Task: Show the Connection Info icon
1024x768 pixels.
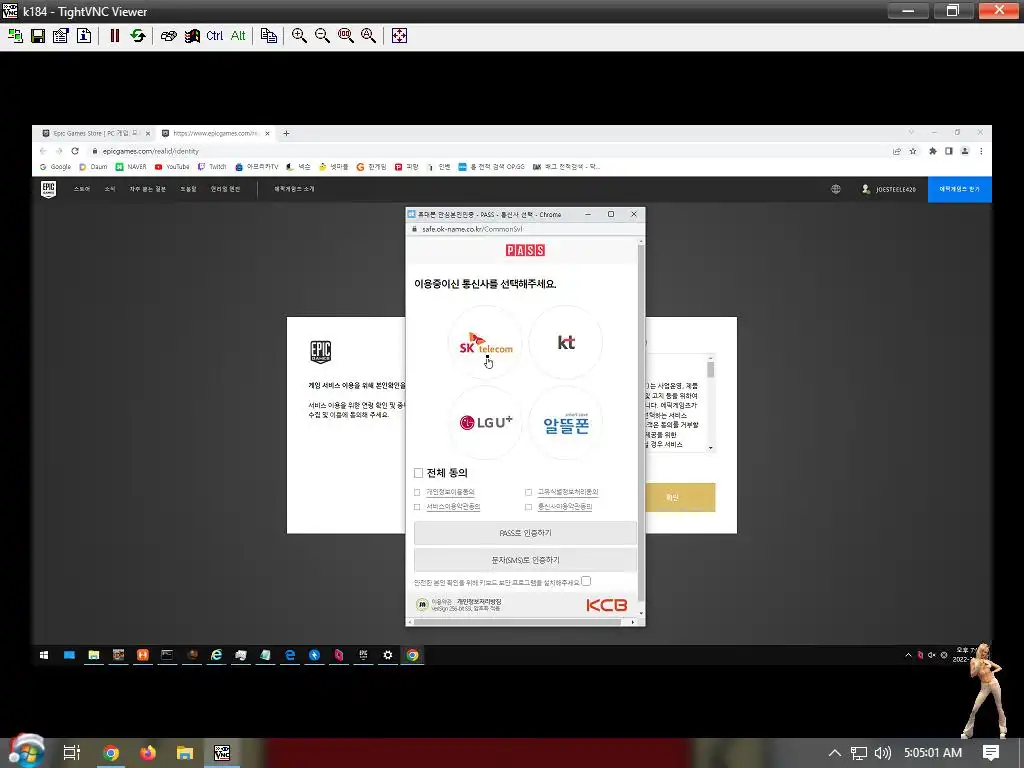Action: [x=84, y=36]
